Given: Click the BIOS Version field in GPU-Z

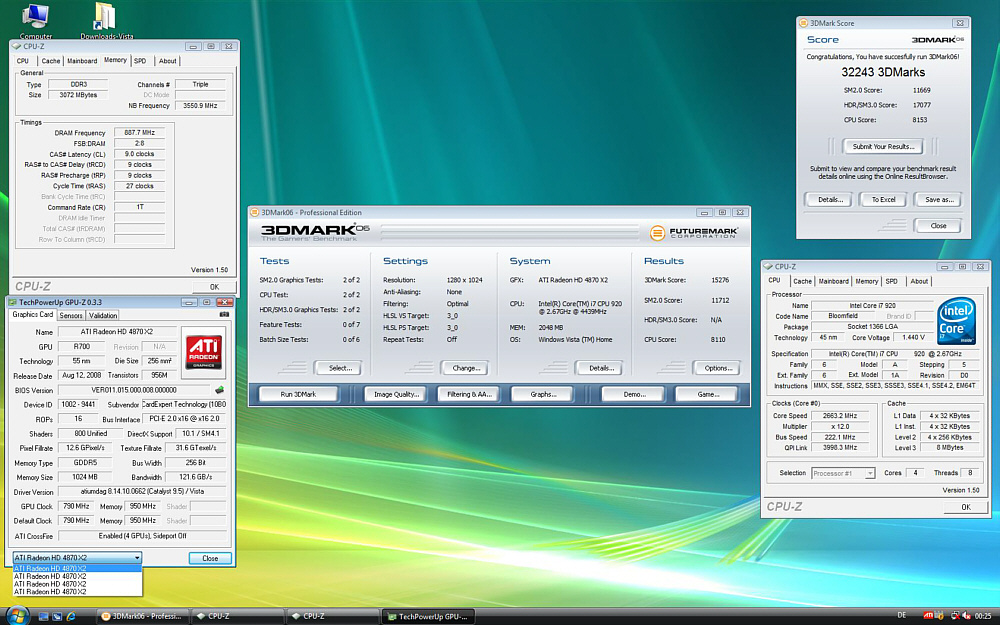Looking at the screenshot, I should (x=134, y=390).
